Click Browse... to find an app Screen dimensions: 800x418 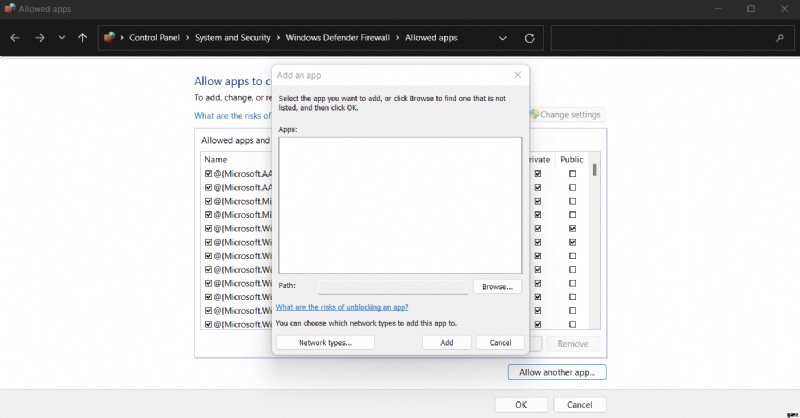[497, 287]
